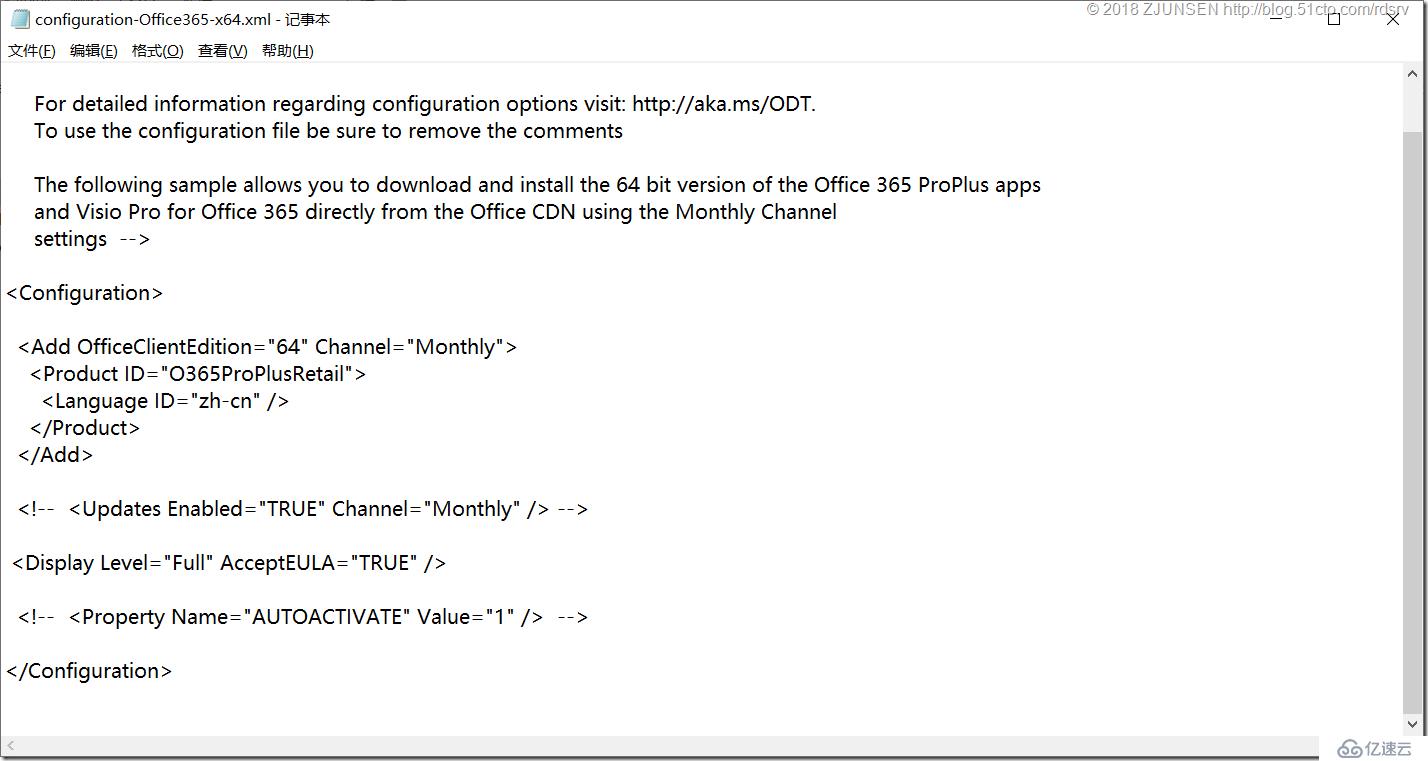Click the AUTOACTIVATE property comment line
1428x761 pixels.
coord(303,617)
